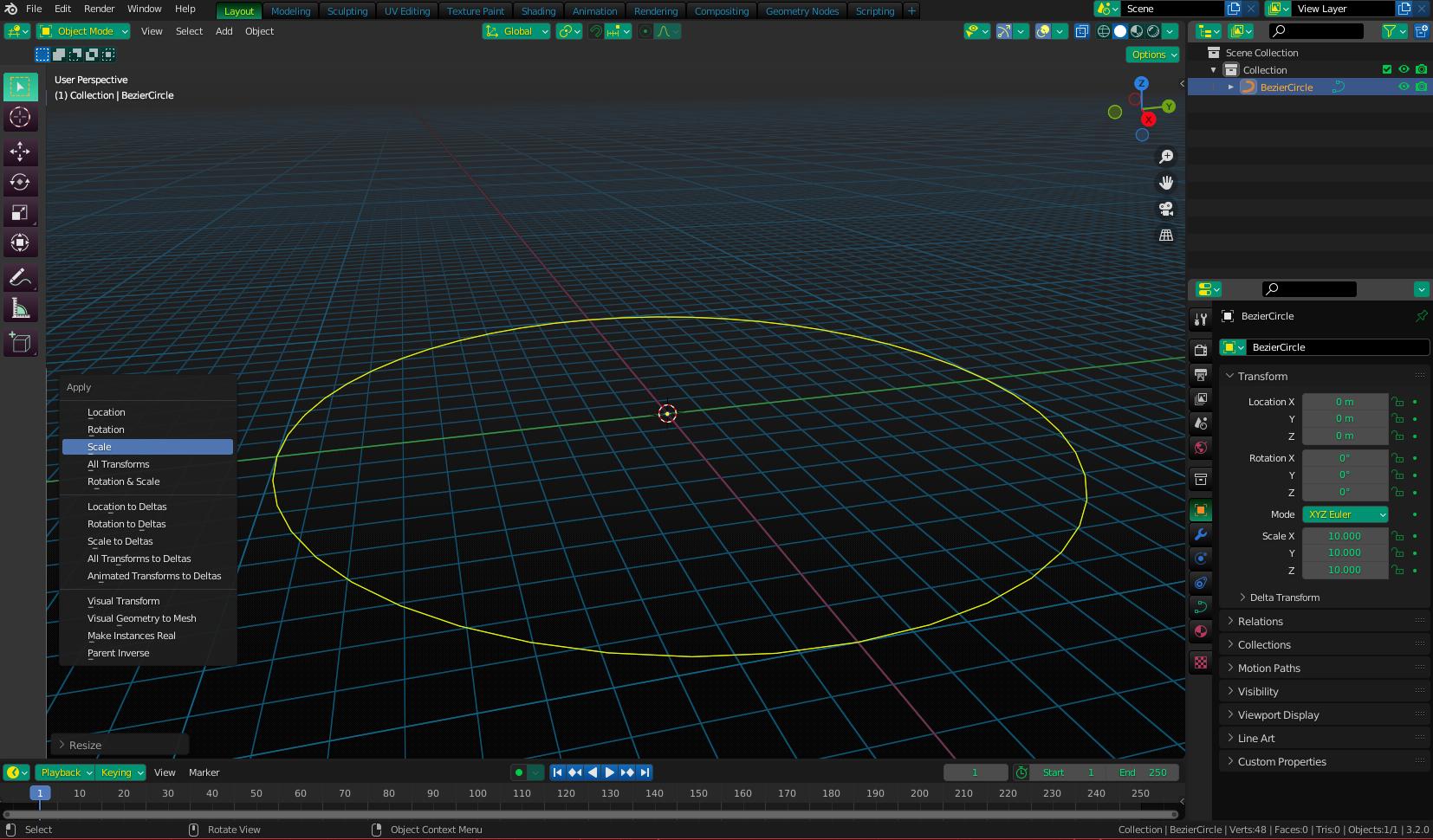Click the pan view hand icon
The height and width of the screenshot is (840, 1433).
(x=1166, y=183)
